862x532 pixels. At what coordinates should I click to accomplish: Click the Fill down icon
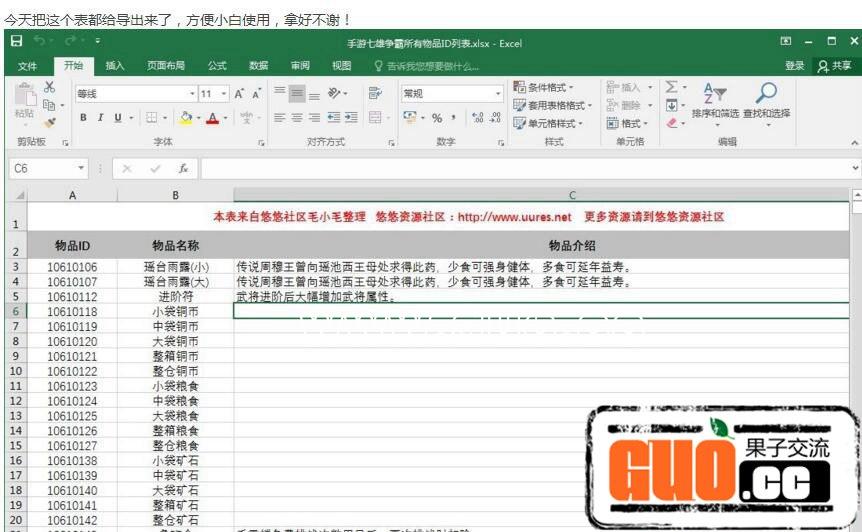[671, 105]
